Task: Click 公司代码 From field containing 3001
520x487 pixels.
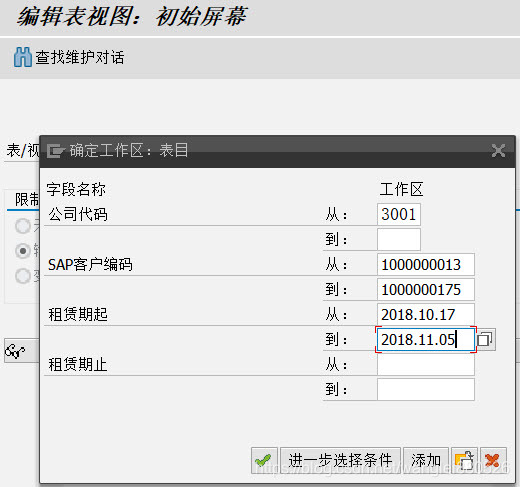Action: pyautogui.click(x=399, y=214)
